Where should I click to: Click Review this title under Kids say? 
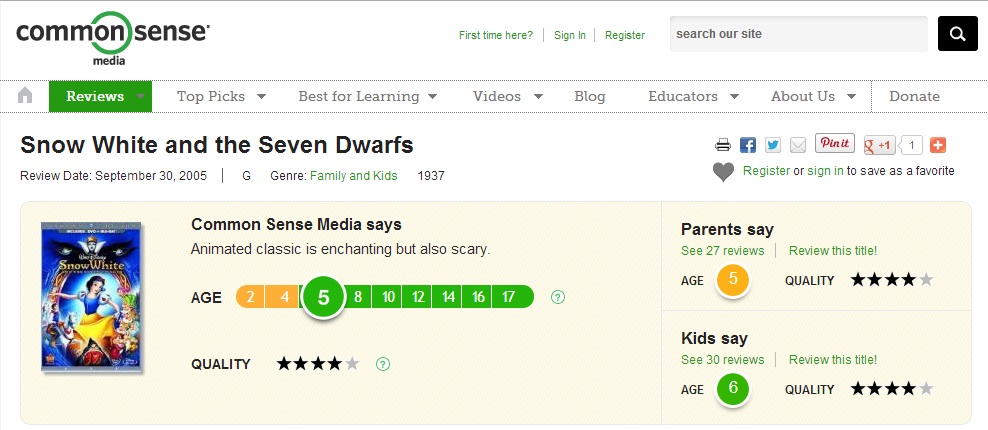click(833, 359)
